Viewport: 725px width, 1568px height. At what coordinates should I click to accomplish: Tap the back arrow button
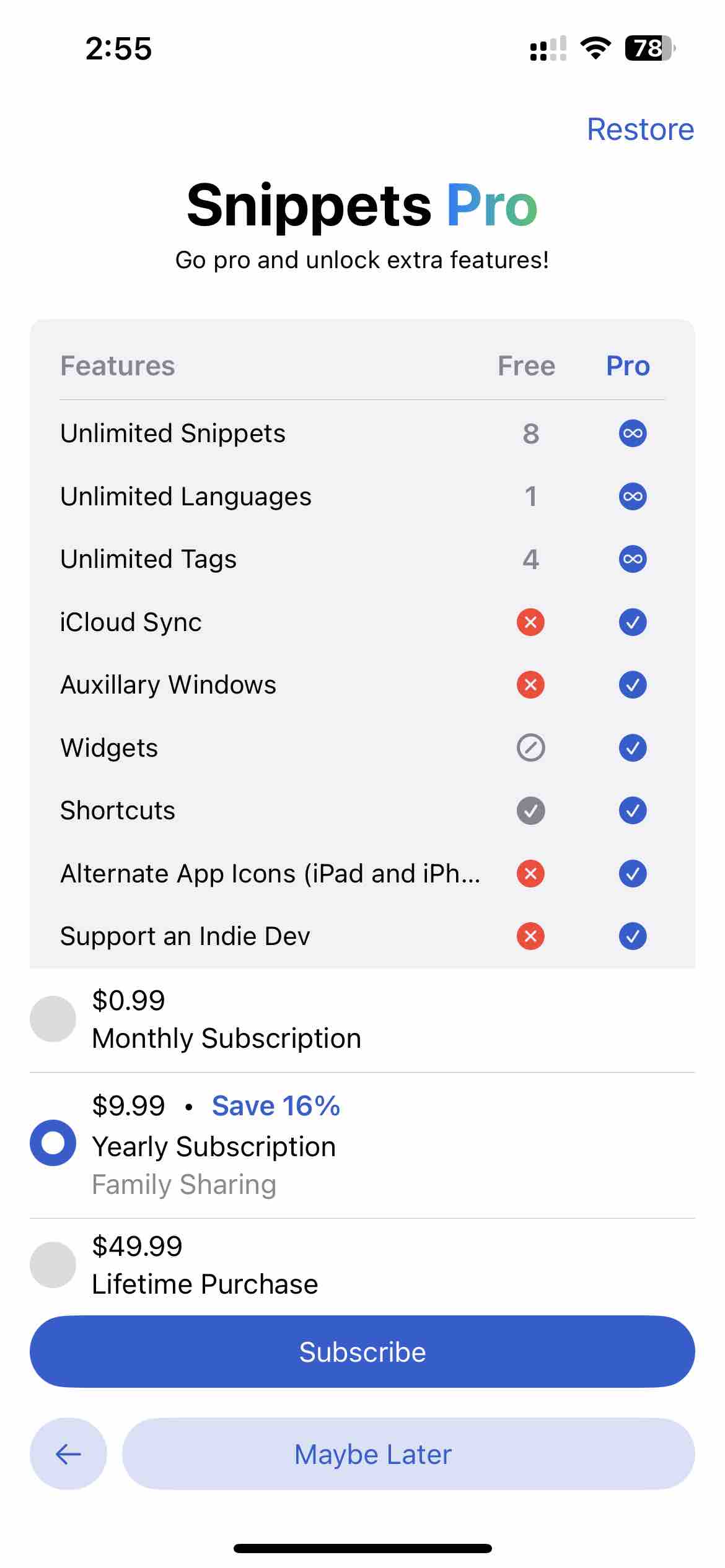pyautogui.click(x=68, y=1453)
